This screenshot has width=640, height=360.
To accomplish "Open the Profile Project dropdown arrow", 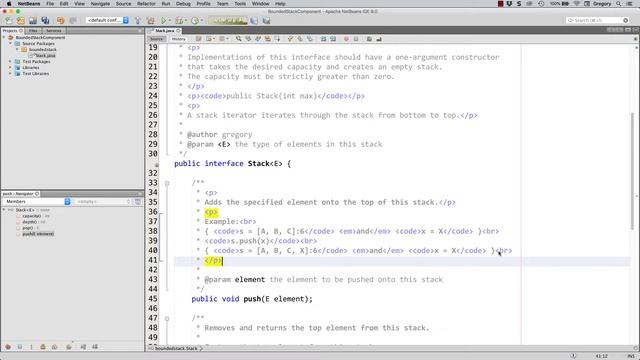I will [202, 20].
